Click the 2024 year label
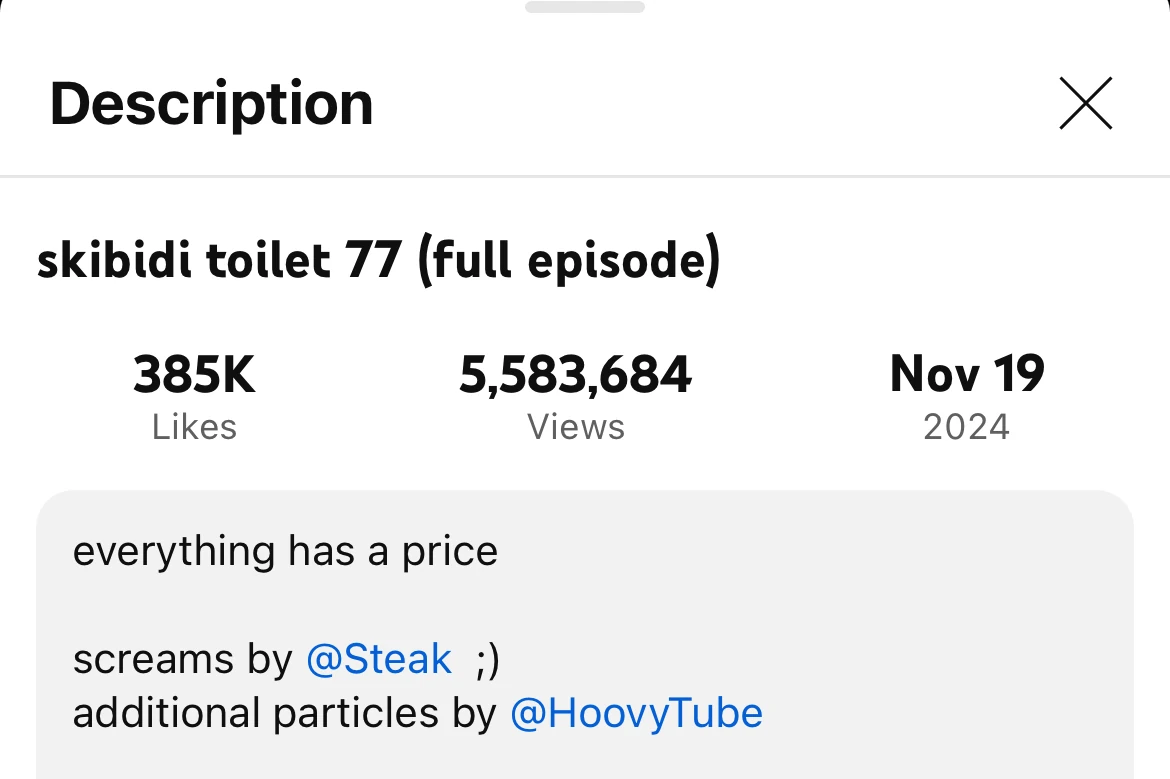This screenshot has height=779, width=1170. (x=966, y=427)
